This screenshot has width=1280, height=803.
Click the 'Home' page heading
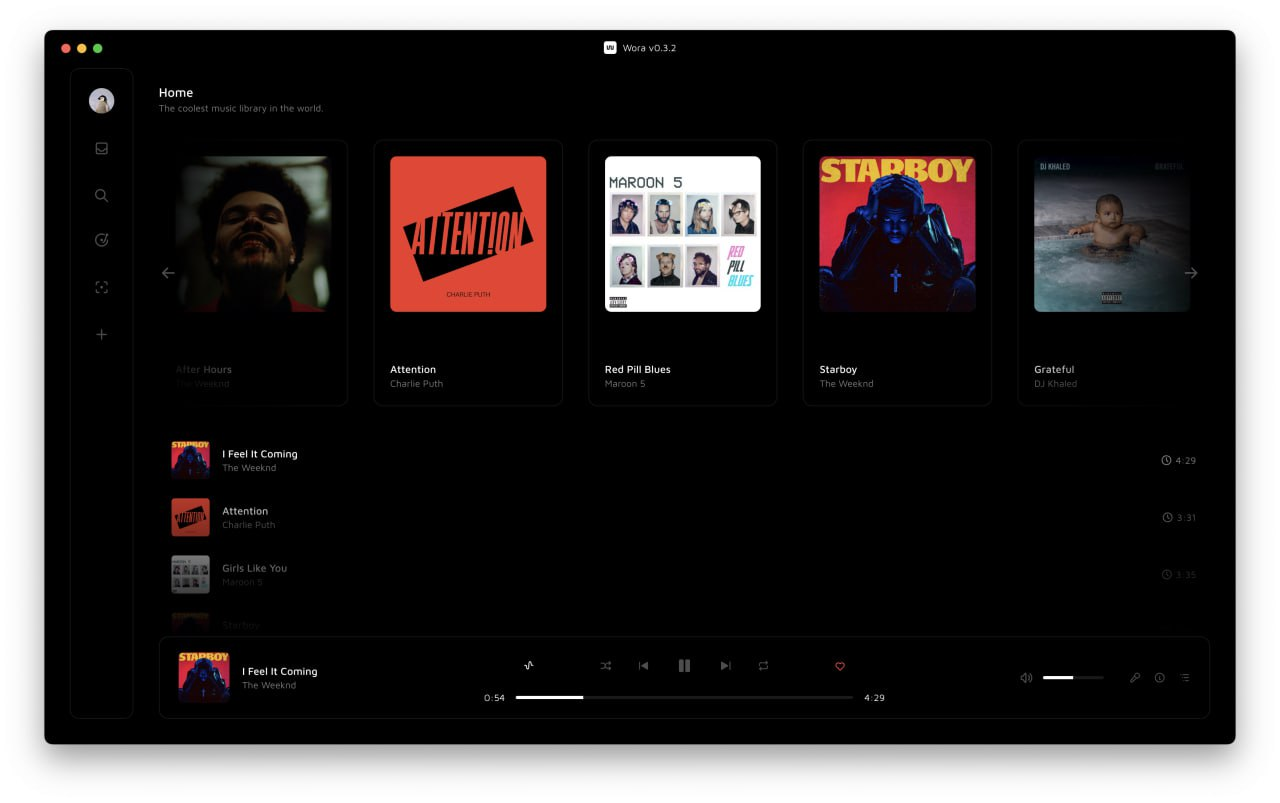(x=176, y=92)
